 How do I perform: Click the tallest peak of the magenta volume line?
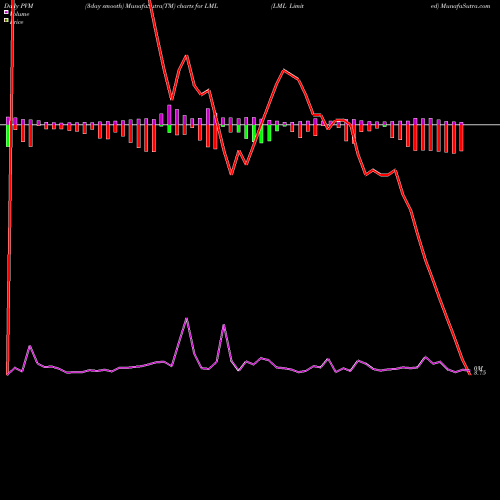(186, 318)
